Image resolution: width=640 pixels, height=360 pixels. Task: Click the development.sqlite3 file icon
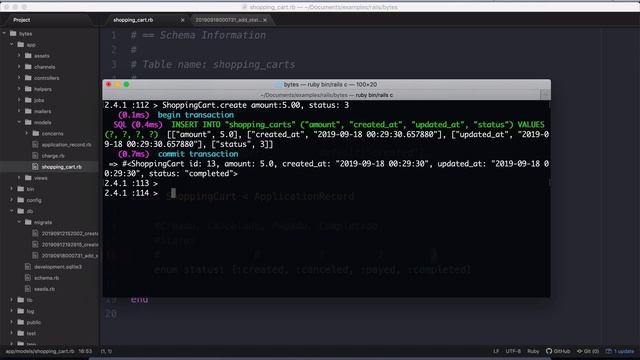[x=28, y=267]
